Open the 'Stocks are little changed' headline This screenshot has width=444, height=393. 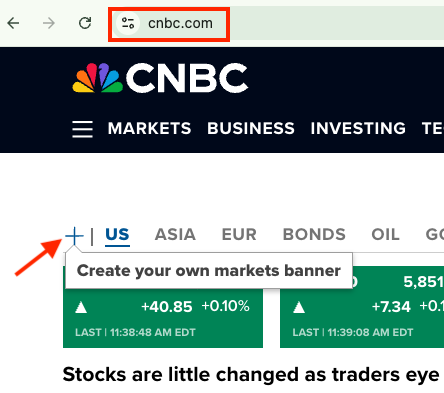point(251,375)
